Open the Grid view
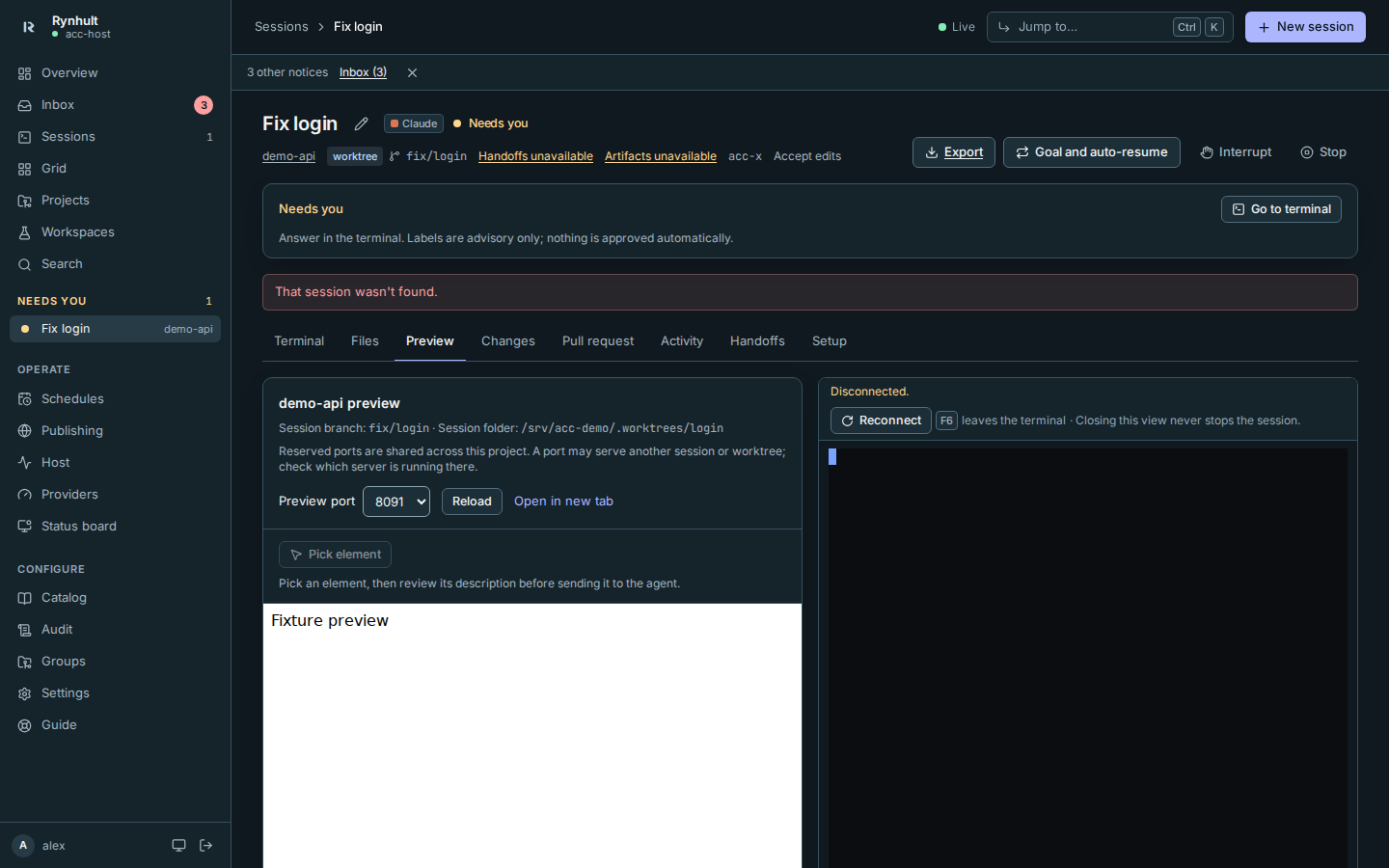Image resolution: width=1389 pixels, height=868 pixels. coord(115,169)
